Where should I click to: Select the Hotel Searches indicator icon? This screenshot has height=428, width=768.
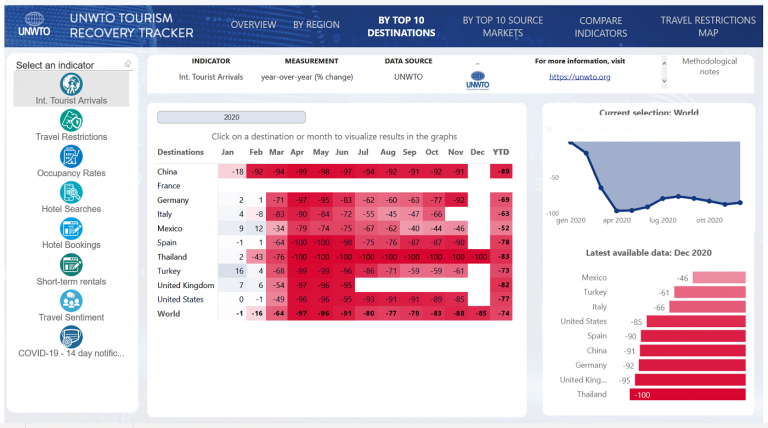[x=71, y=192]
